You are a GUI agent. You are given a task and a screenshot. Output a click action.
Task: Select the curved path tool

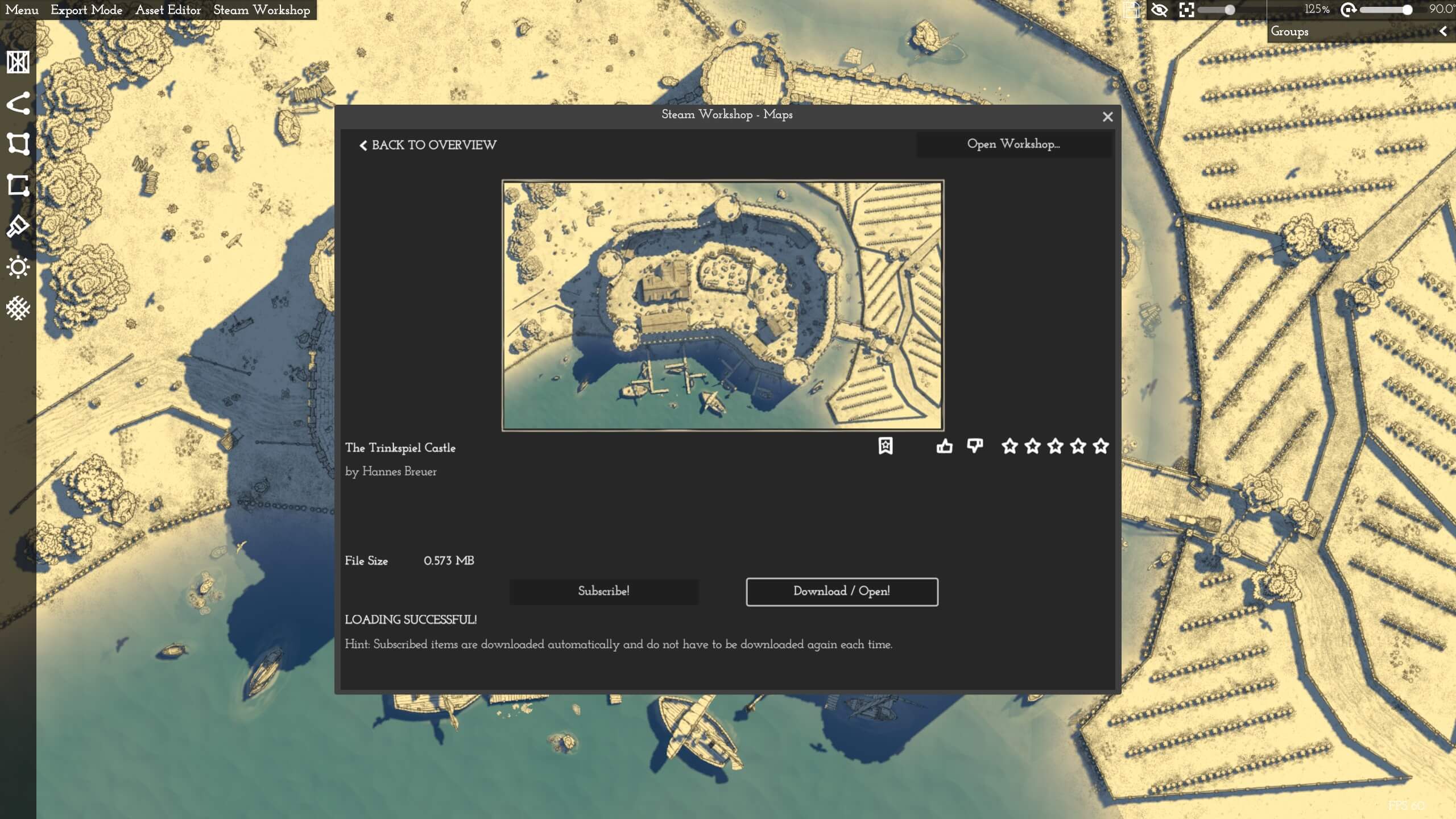(x=18, y=103)
